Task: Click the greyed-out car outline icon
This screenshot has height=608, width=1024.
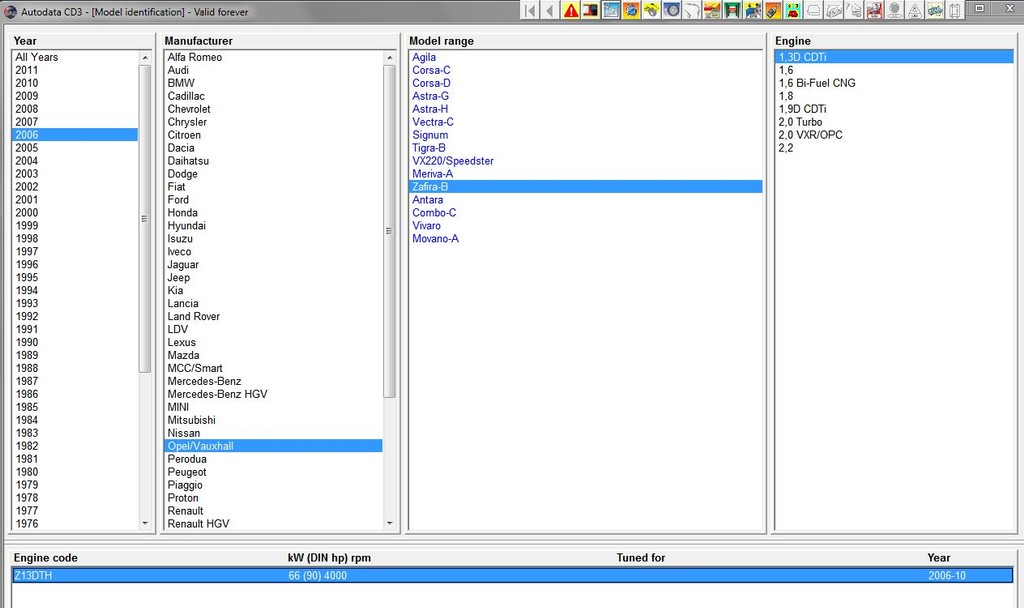Action: 813,10
